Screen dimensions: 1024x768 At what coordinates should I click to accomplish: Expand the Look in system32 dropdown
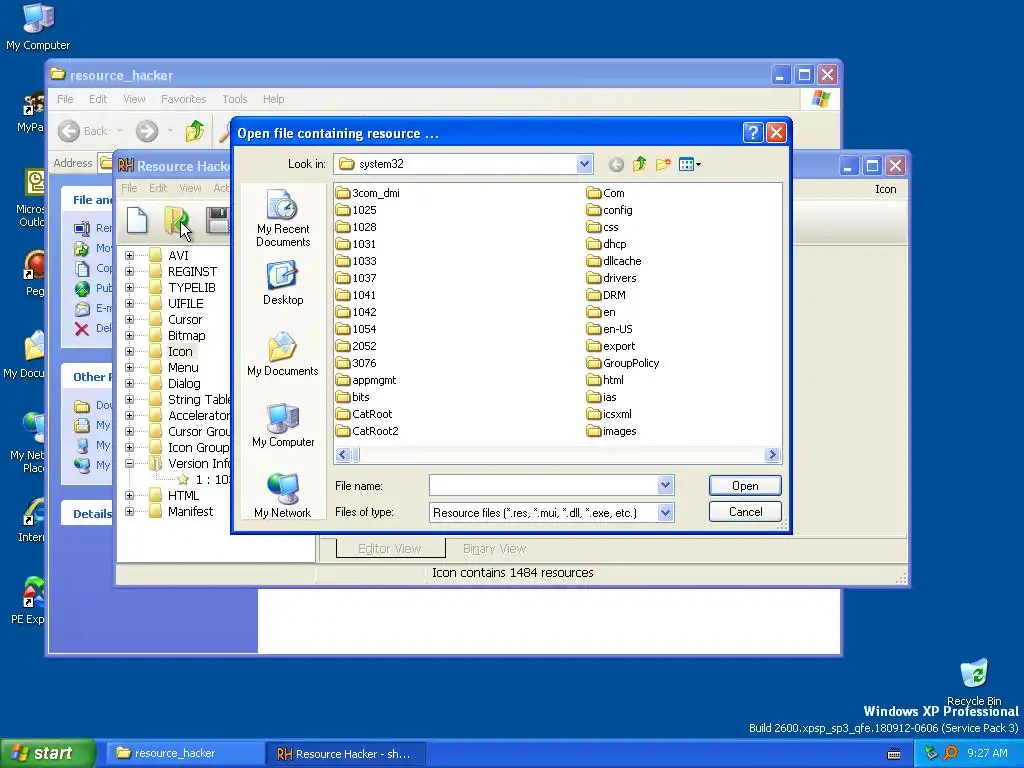coord(584,164)
